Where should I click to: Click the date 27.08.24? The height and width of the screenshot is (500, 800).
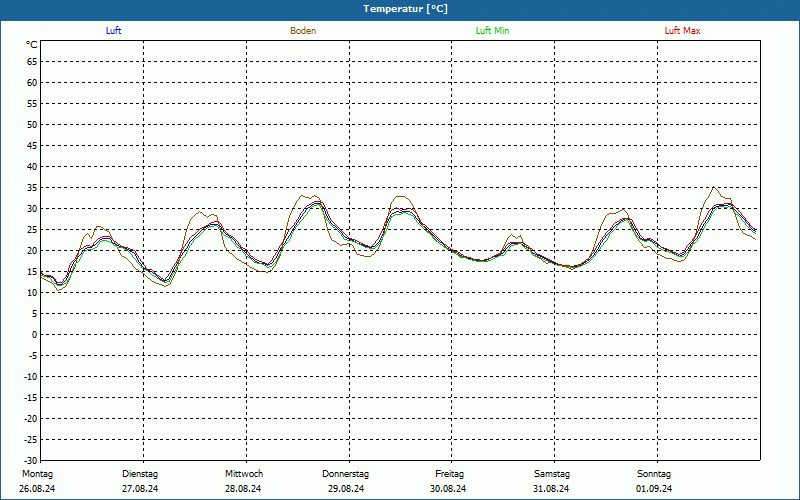click(x=140, y=489)
